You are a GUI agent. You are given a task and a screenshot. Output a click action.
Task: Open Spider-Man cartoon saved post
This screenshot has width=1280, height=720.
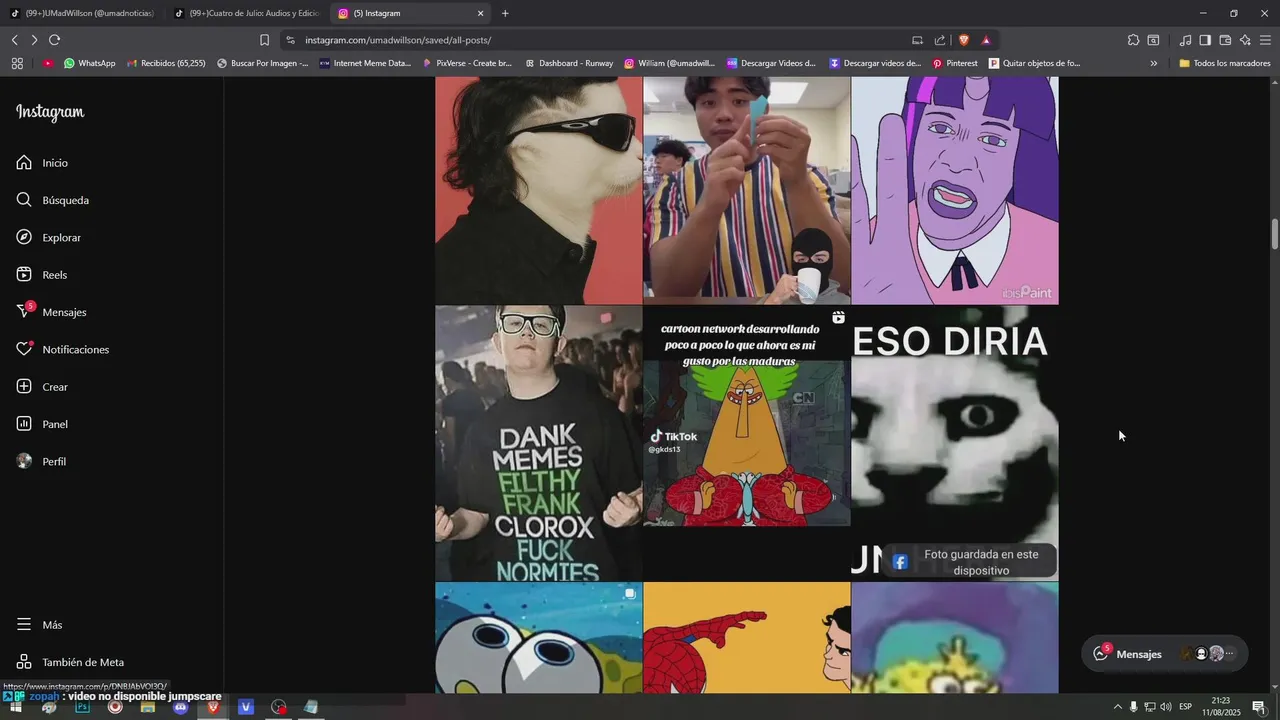(x=746, y=638)
